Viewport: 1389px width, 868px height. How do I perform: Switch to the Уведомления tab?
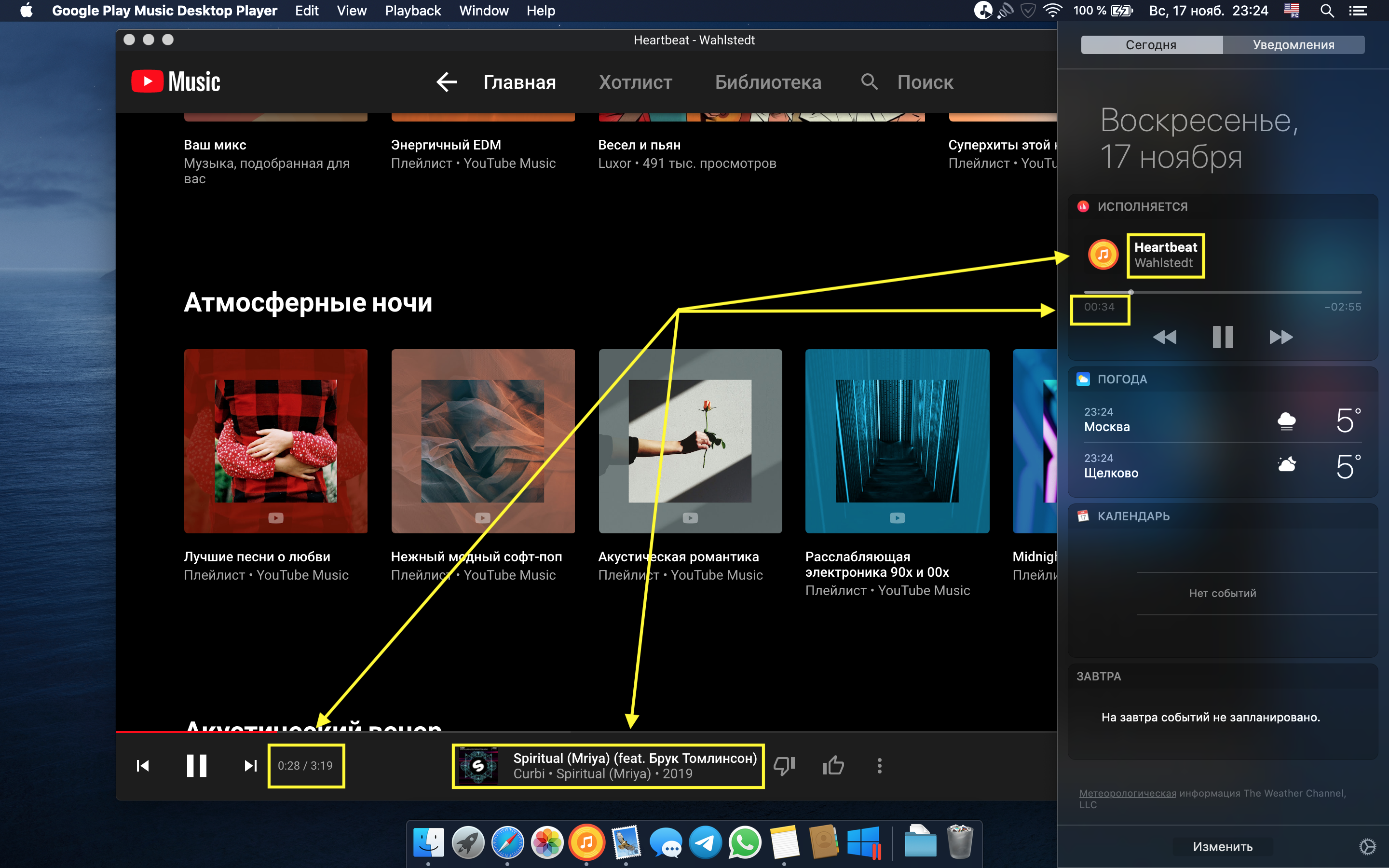click(x=1293, y=45)
